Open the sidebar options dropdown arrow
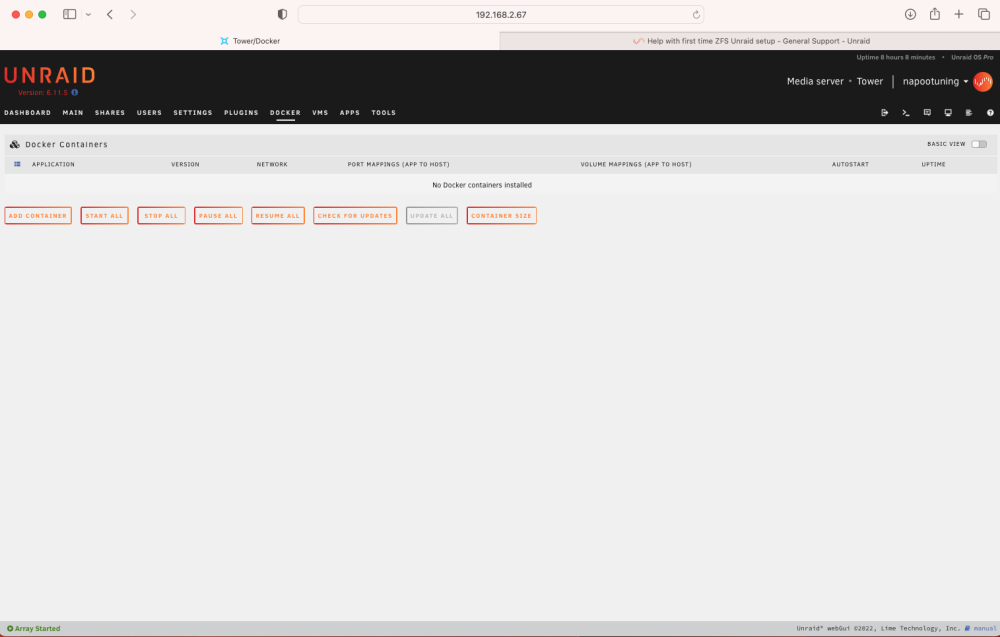Screen dimensions: 1000x637 [88, 15]
